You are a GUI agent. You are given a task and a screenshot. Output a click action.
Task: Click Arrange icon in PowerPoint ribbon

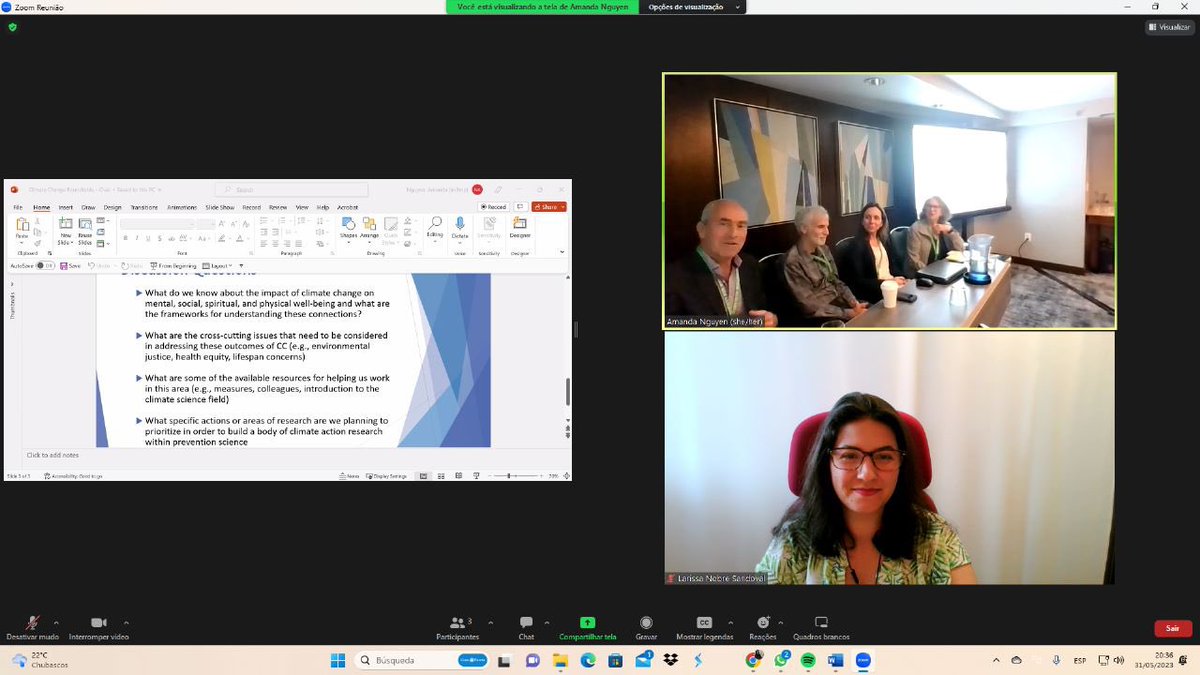[x=369, y=225]
